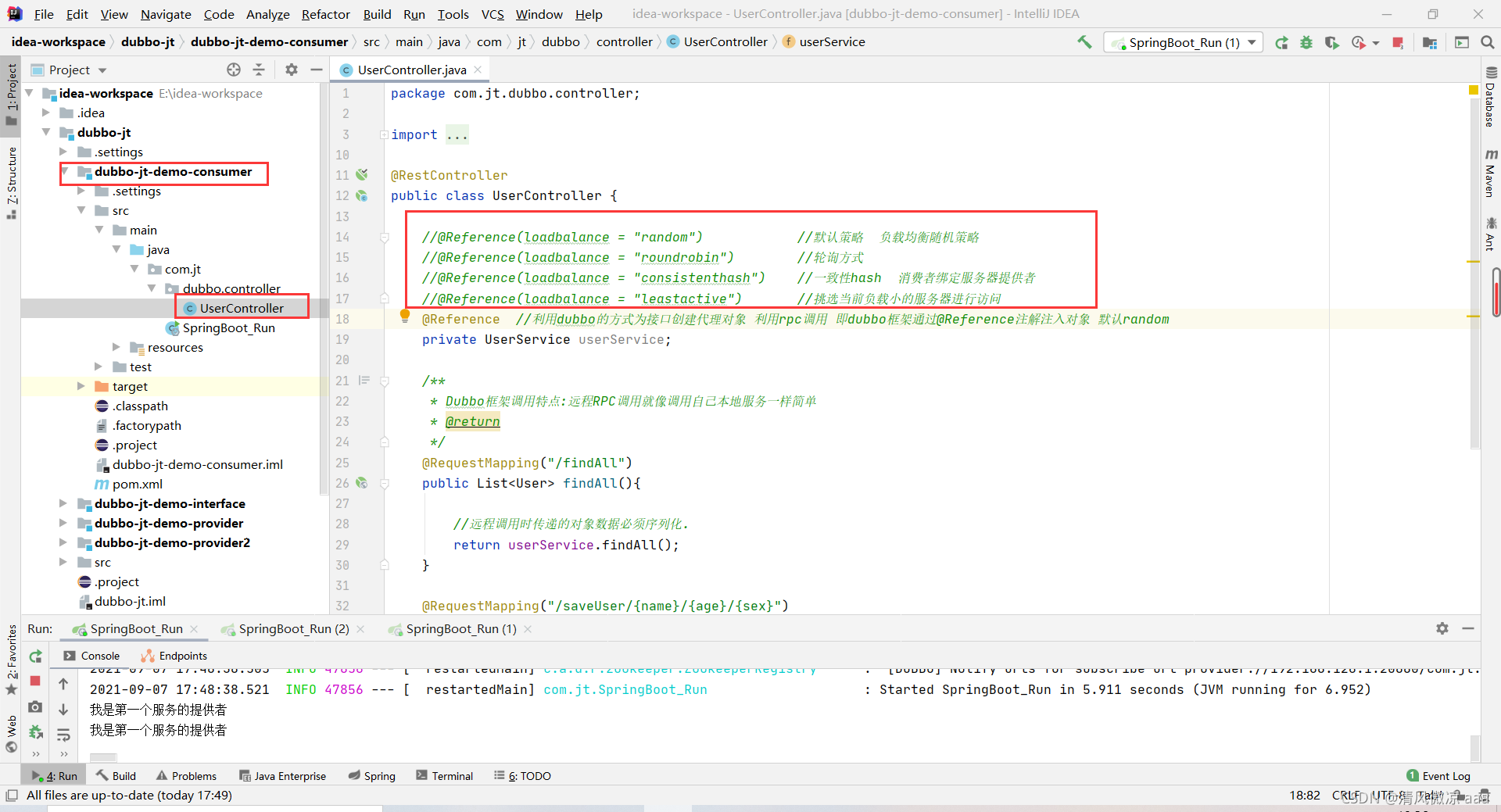Viewport: 1501px width, 812px height.
Task: Select SpringBoot_Run class in project tree
Action: [228, 327]
